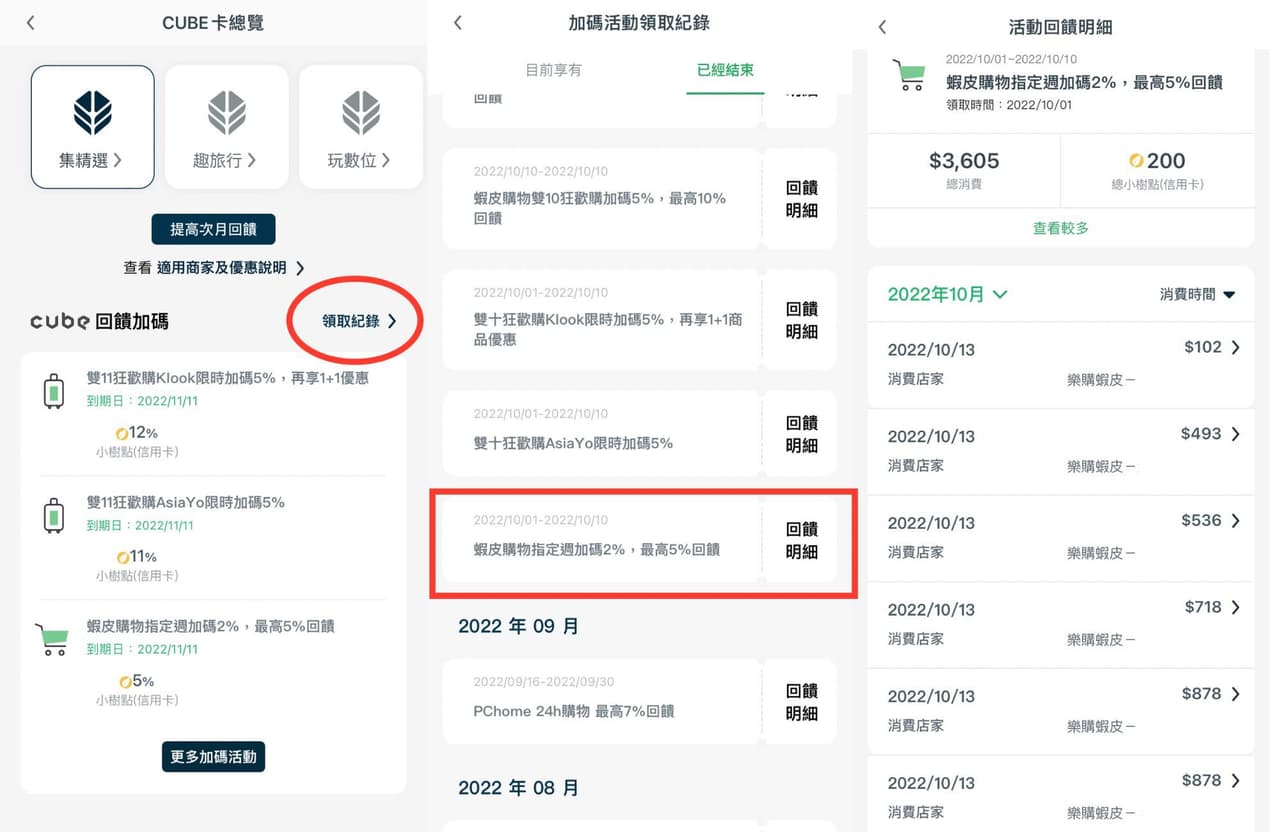Select the 雙11狂歡購Klook限時加碼5% offer title
The height and width of the screenshot is (832, 1279).
click(228, 378)
